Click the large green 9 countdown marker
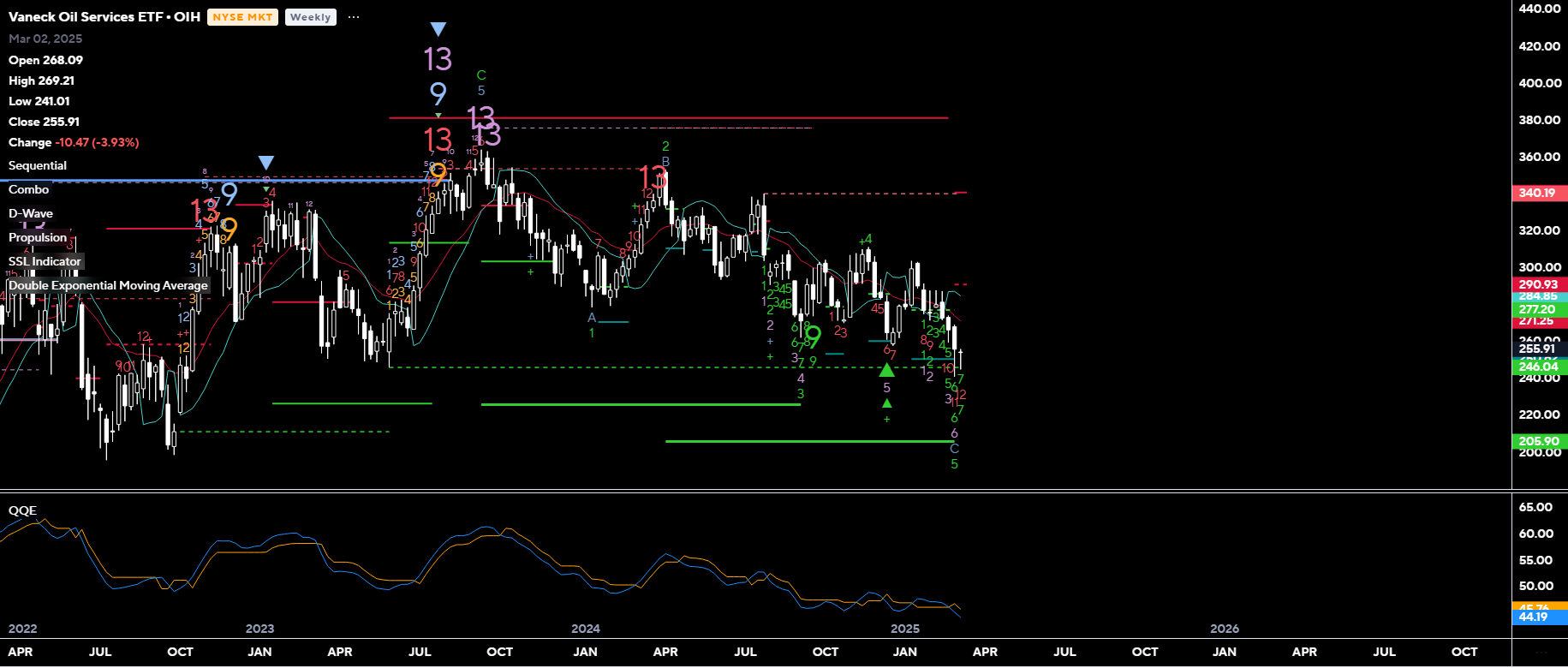Image resolution: width=1568 pixels, height=668 pixels. [x=813, y=336]
